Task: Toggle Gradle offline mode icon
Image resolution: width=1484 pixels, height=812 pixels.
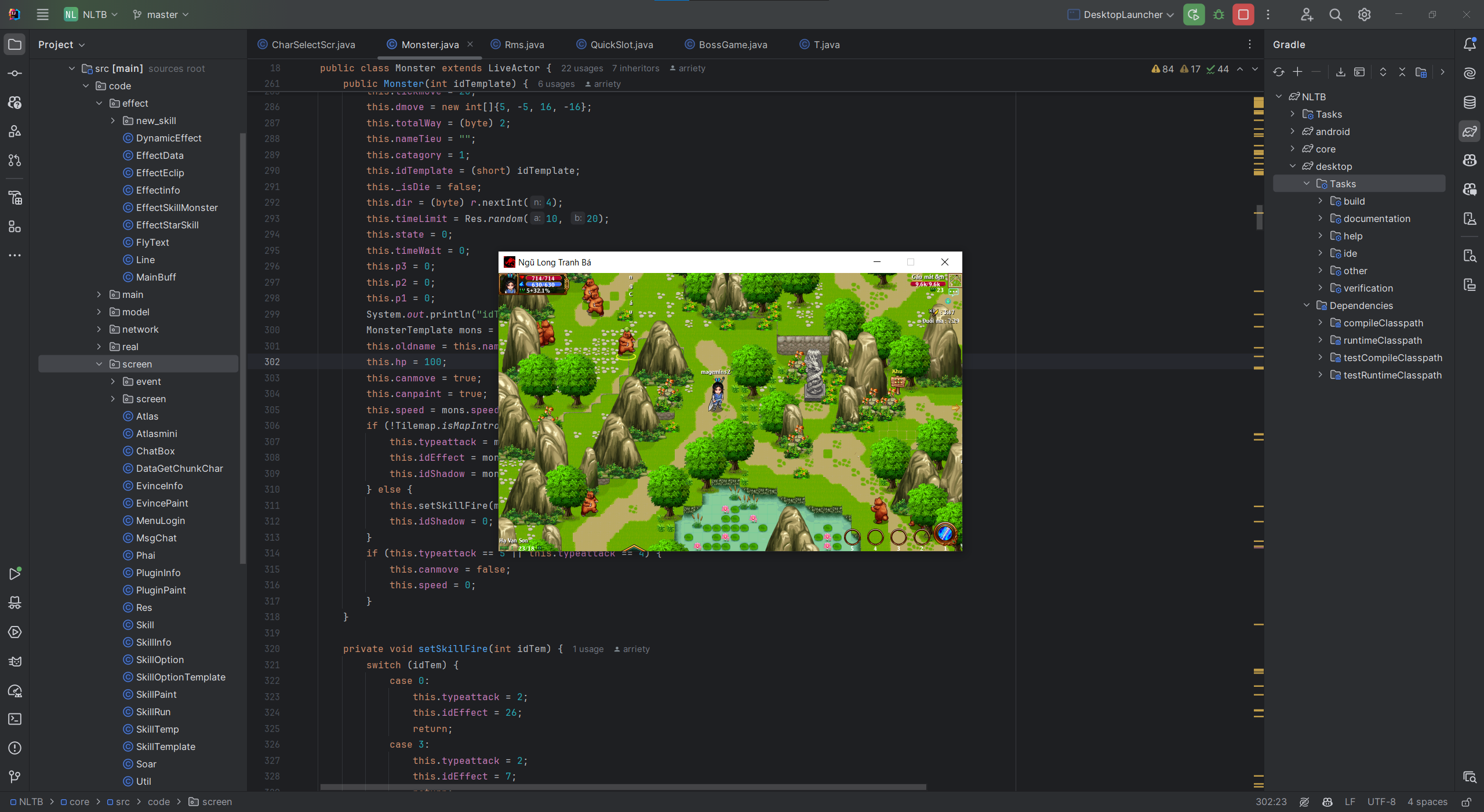Action: [x=1421, y=72]
